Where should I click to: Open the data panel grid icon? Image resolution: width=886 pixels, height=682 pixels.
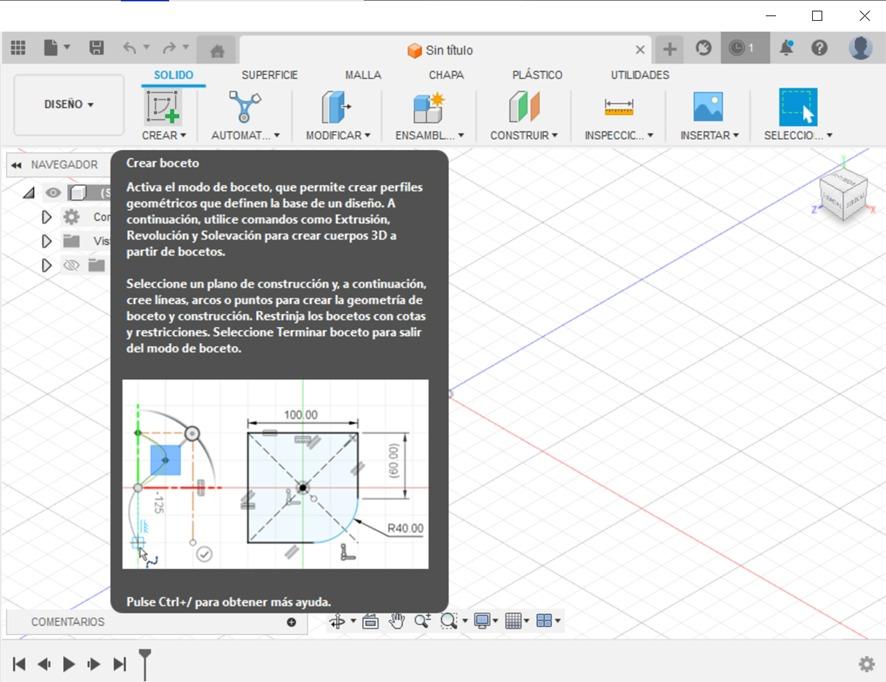[x=18, y=48]
